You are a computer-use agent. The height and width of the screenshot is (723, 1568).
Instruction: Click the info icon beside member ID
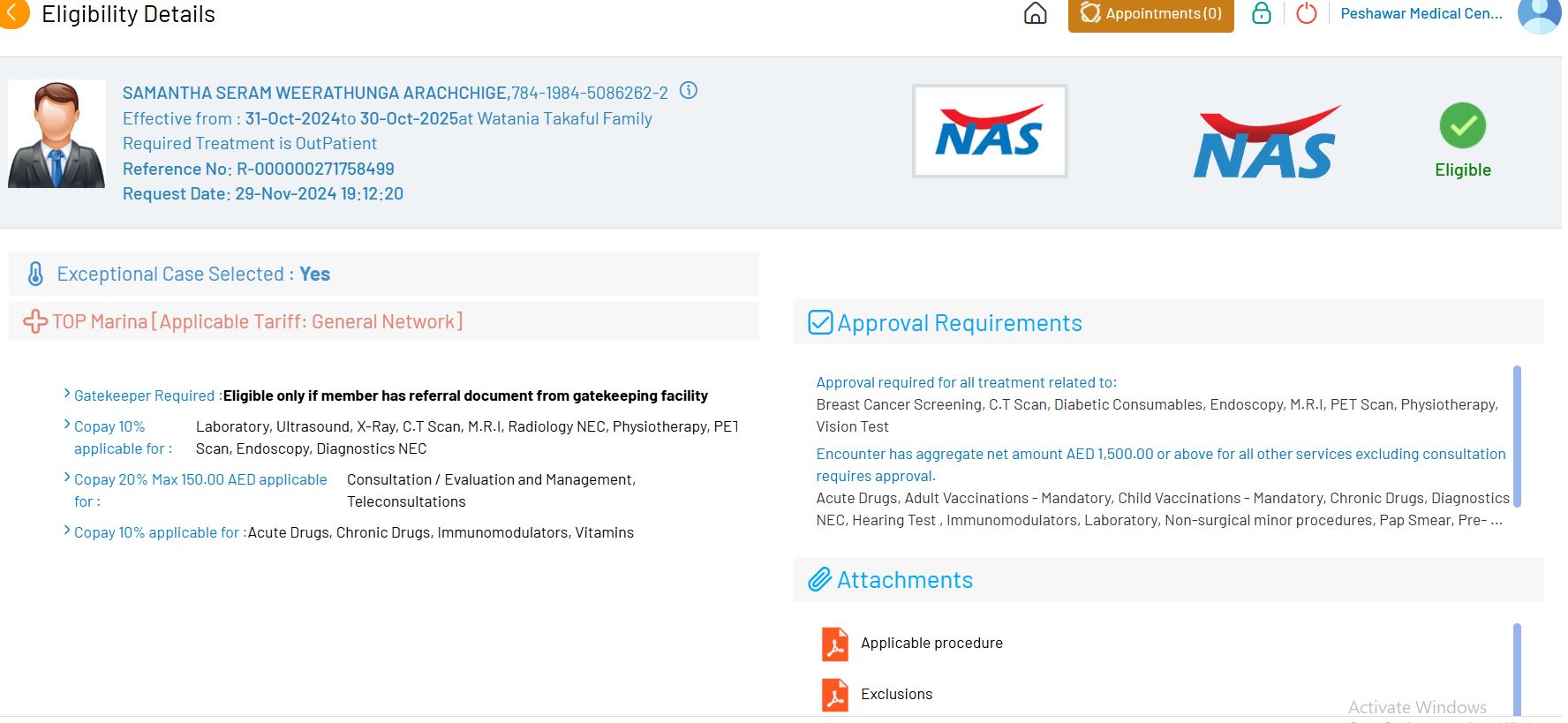(689, 91)
